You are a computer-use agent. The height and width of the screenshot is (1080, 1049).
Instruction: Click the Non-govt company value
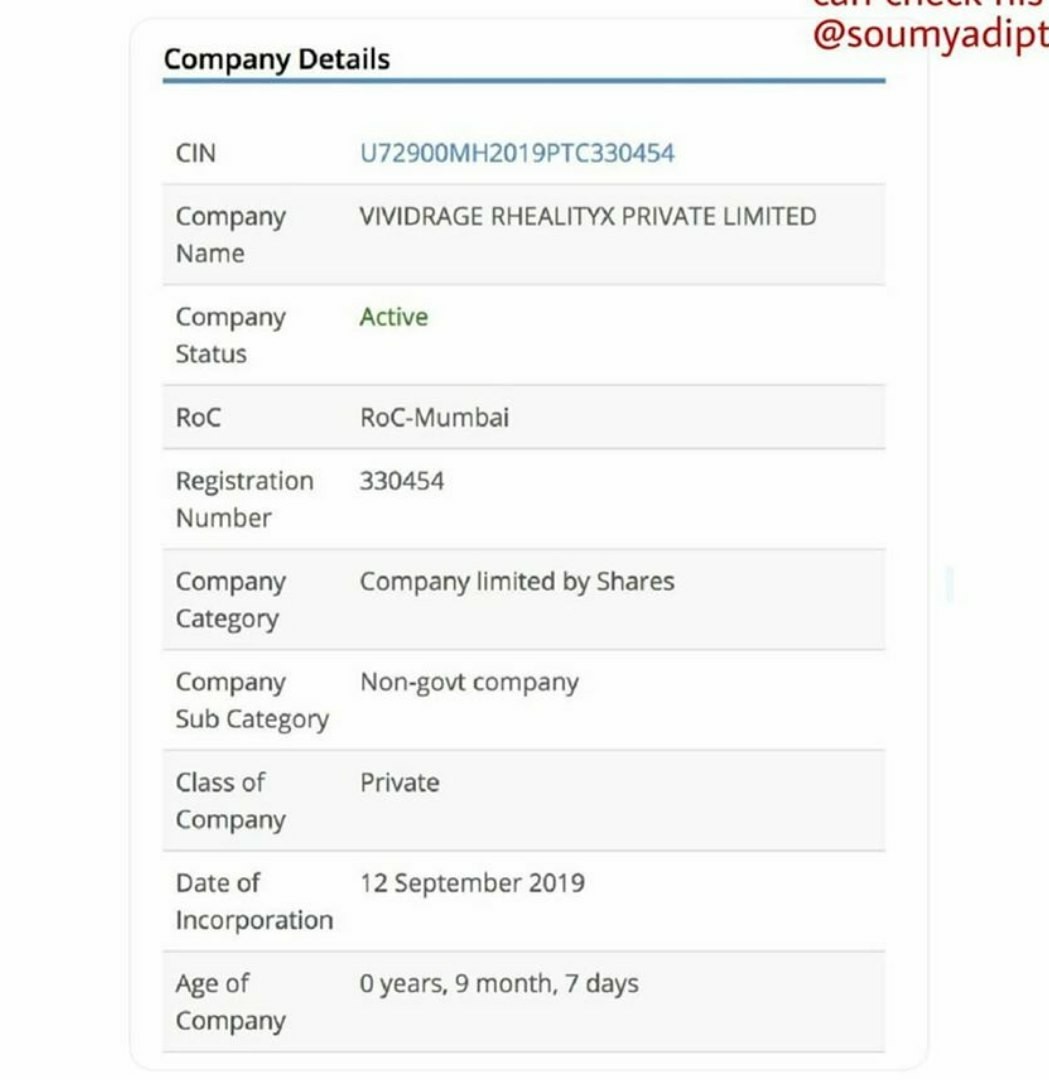[x=470, y=683]
